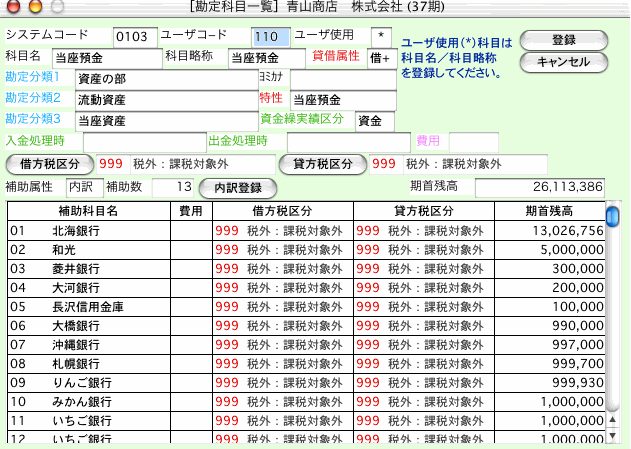Image resolution: width=631 pixels, height=449 pixels.
Task: Click the 勘定分類2 field 流動資産
Action: [165, 101]
